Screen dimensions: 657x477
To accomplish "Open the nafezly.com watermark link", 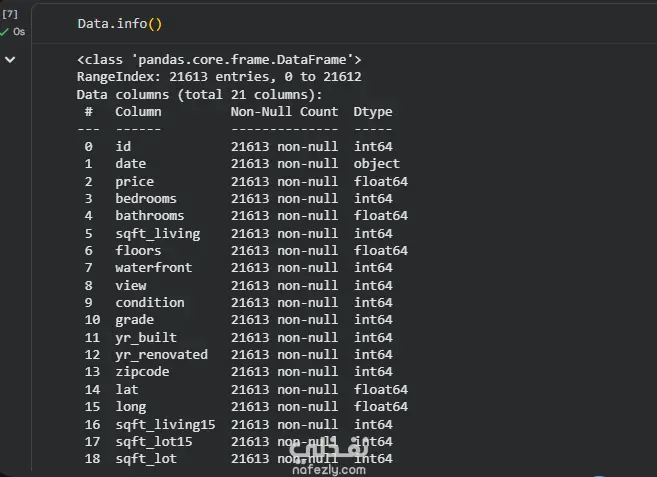I will 322,468.
